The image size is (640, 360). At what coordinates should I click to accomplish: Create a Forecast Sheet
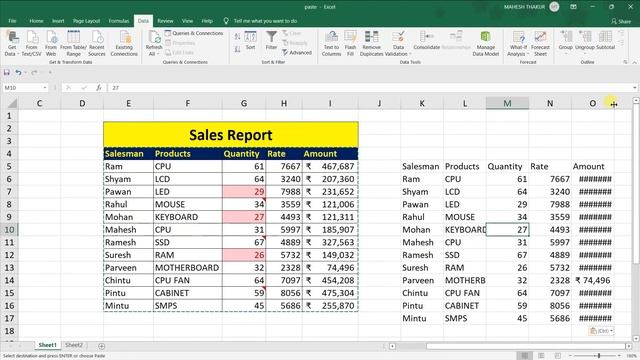(540, 43)
